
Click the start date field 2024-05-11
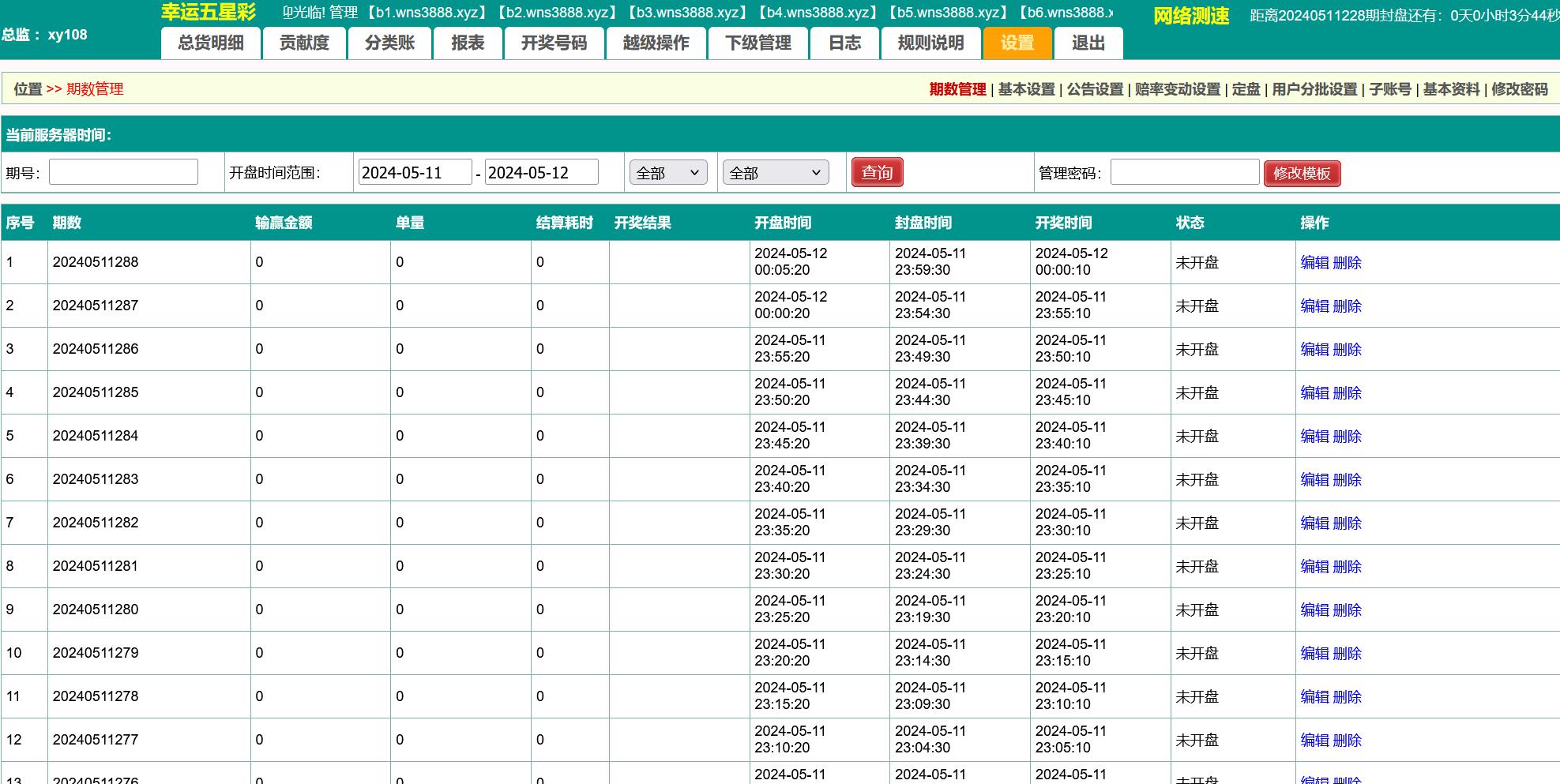[x=415, y=173]
